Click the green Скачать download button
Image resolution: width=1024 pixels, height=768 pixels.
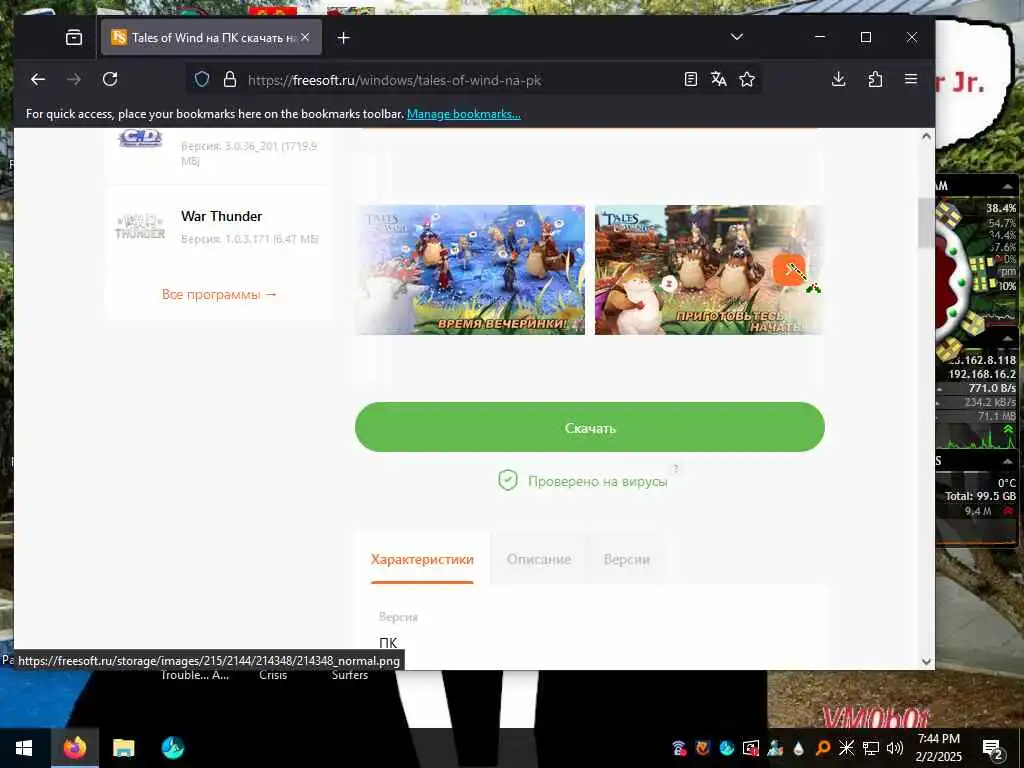coord(590,427)
